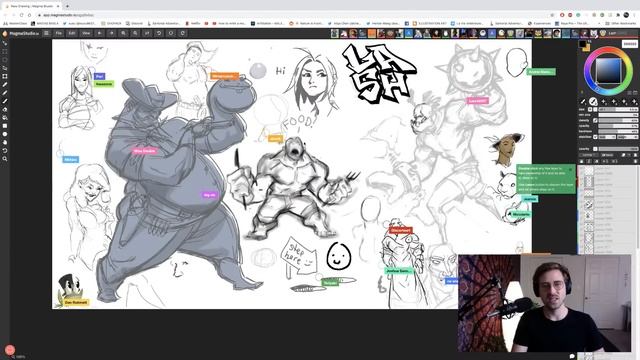Reset canvas rotation with the circle icon
The height and width of the screenshot is (360, 640).
coord(171,33)
